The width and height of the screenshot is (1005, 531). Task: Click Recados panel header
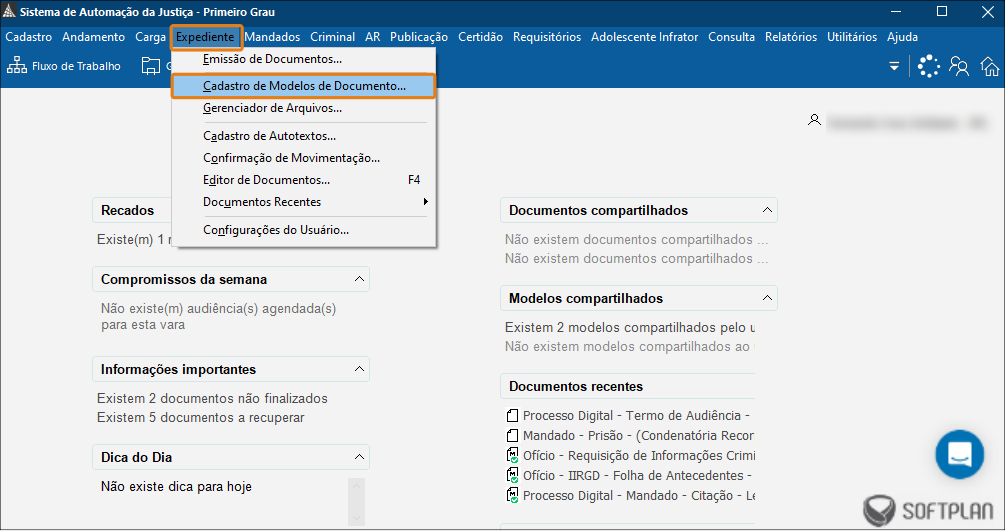pyautogui.click(x=132, y=210)
